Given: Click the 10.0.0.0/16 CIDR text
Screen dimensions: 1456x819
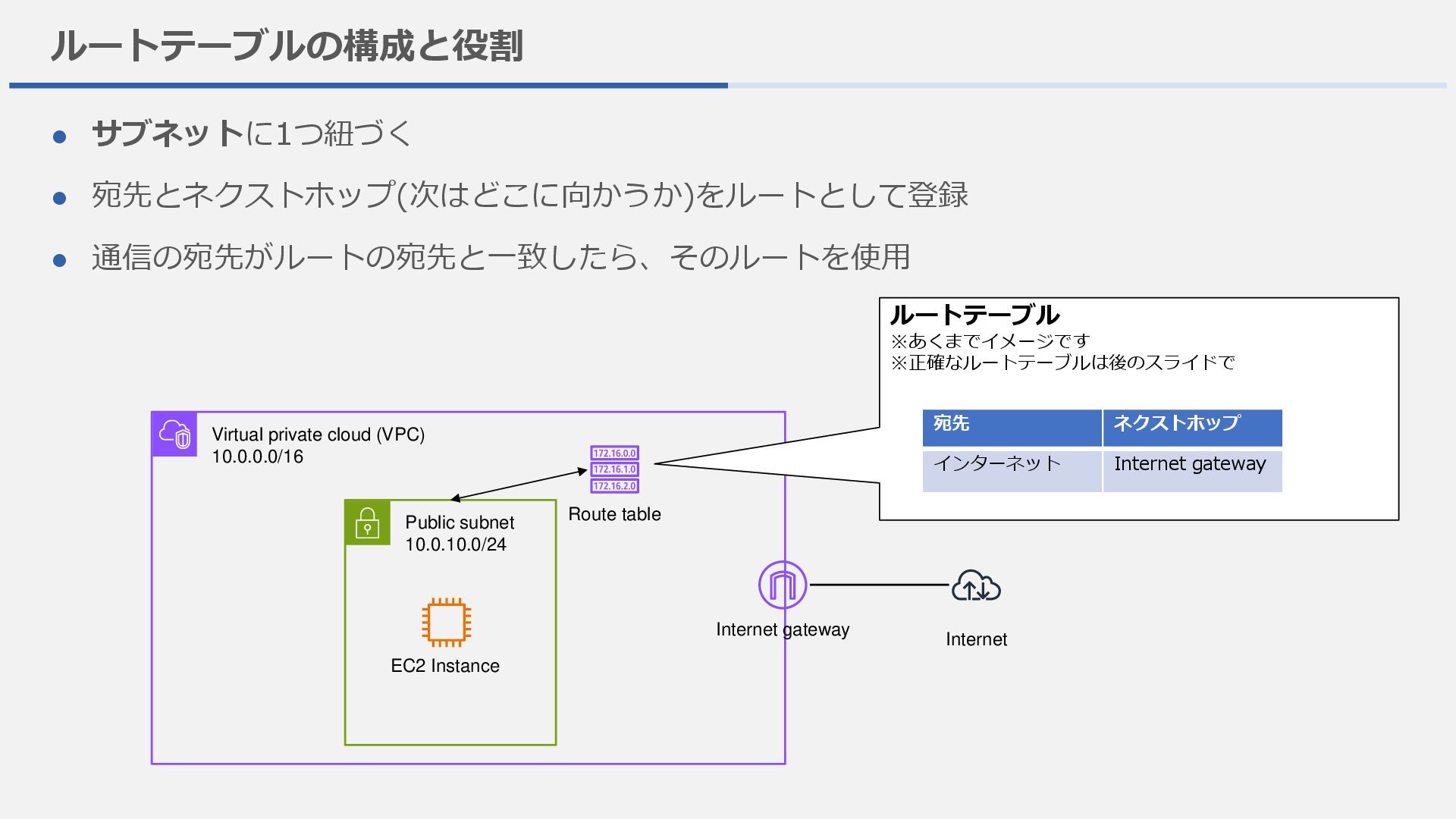Looking at the screenshot, I should point(257,457).
